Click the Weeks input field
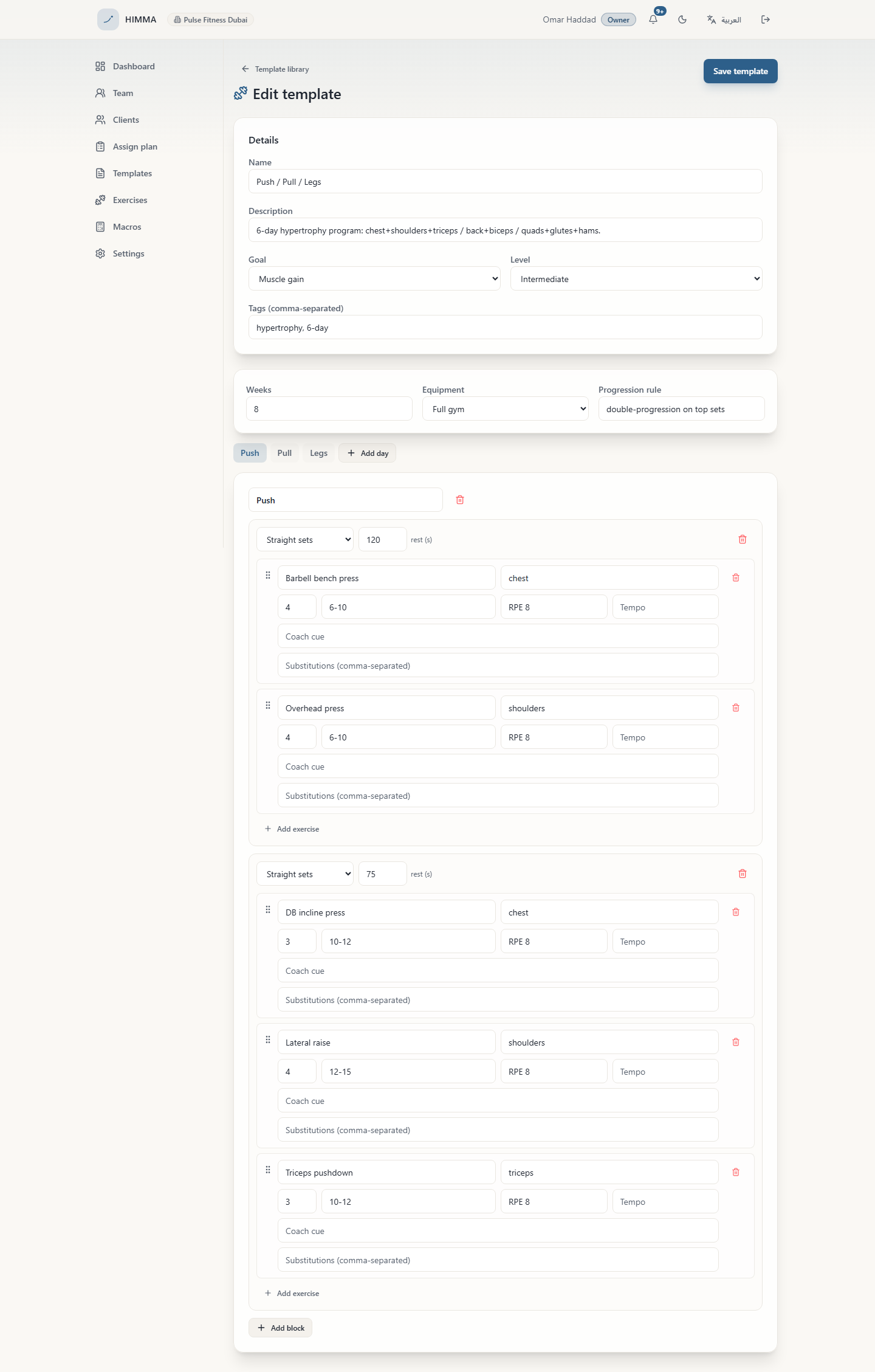The image size is (875, 1372). (329, 408)
